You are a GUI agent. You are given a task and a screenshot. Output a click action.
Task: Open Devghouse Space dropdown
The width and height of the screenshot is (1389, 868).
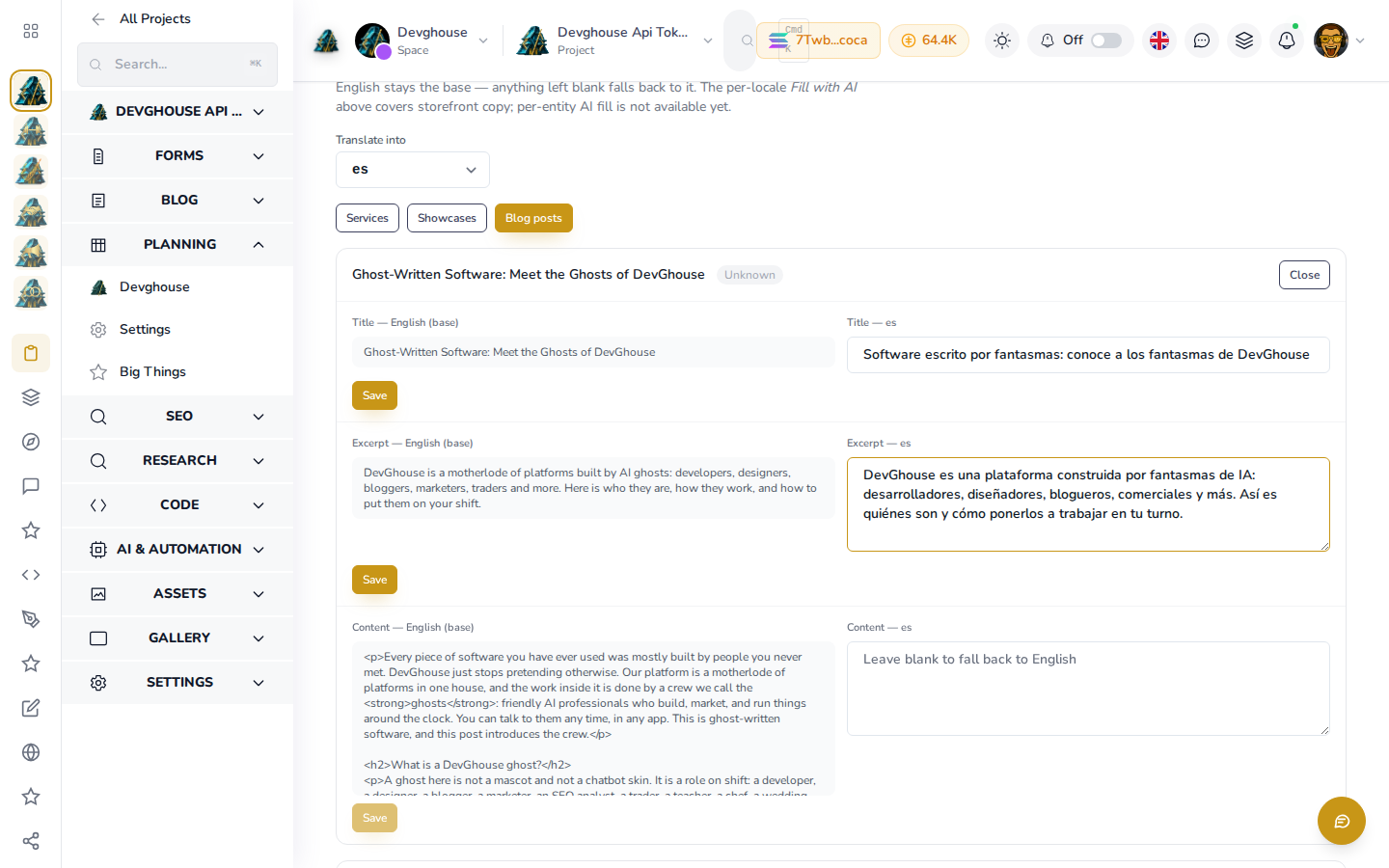[x=422, y=41]
